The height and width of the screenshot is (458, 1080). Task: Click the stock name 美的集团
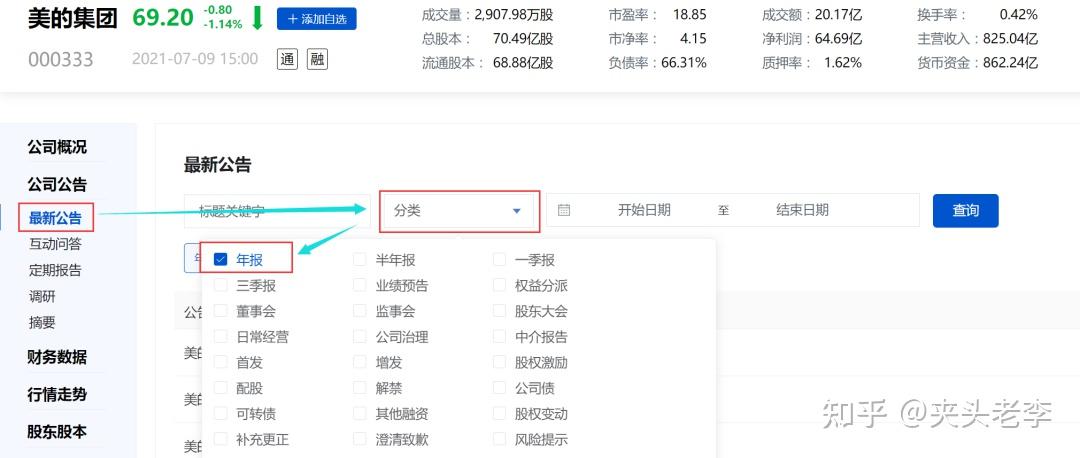(73, 19)
